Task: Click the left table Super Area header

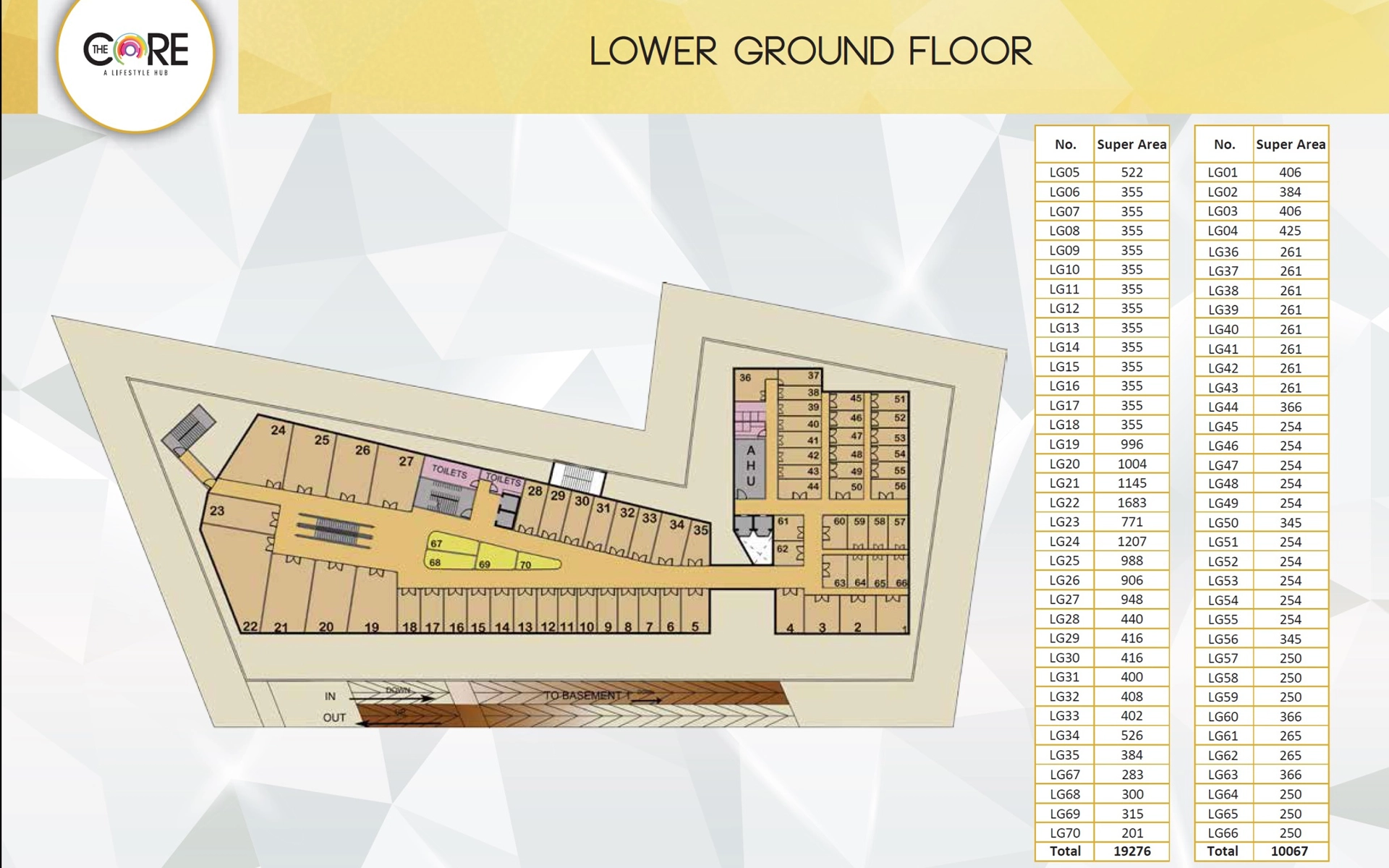Action: pyautogui.click(x=1131, y=144)
